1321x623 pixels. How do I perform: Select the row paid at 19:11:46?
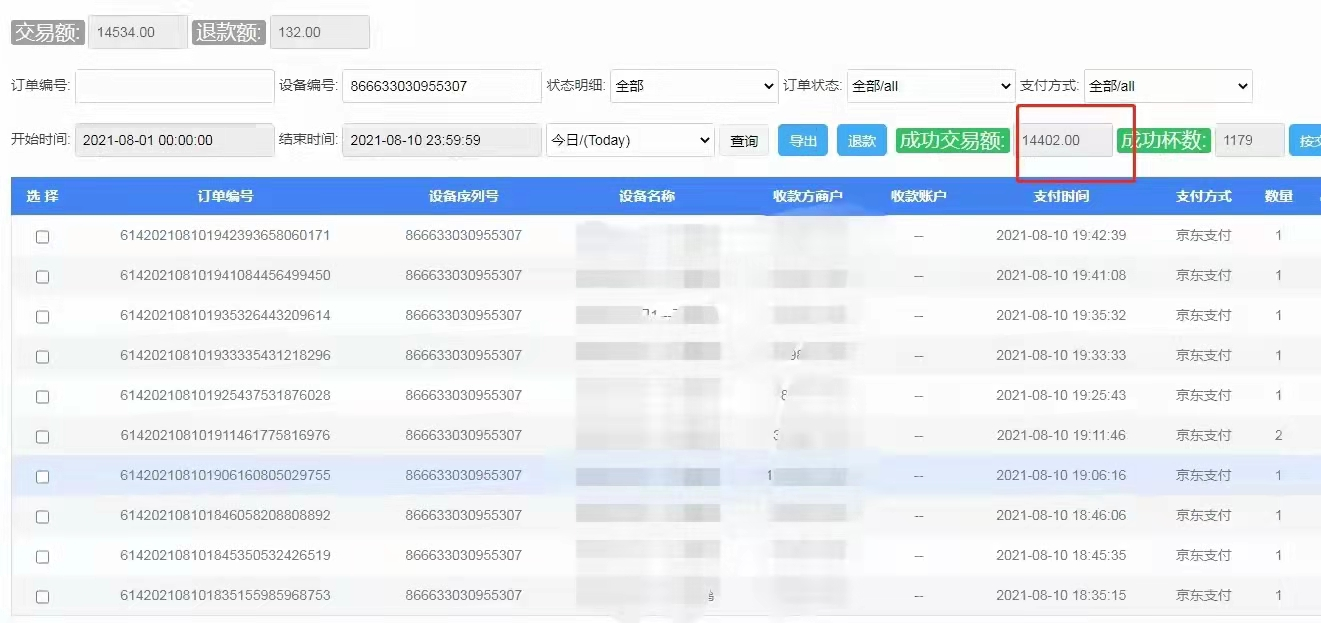[42, 437]
